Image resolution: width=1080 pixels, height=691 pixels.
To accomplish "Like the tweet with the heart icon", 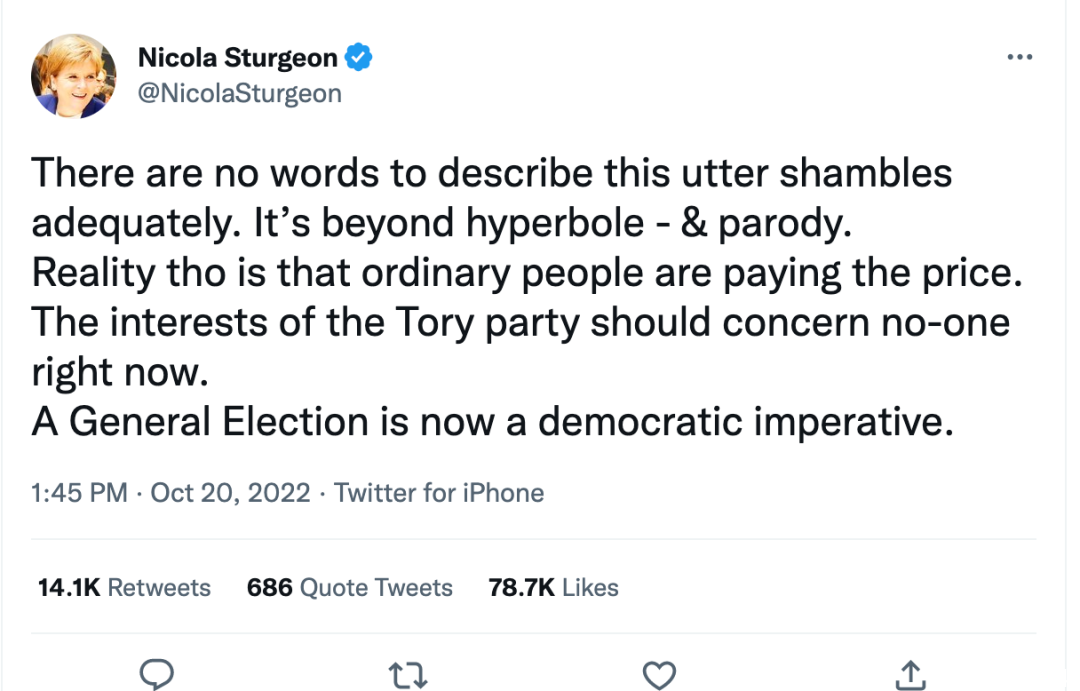I will [659, 674].
